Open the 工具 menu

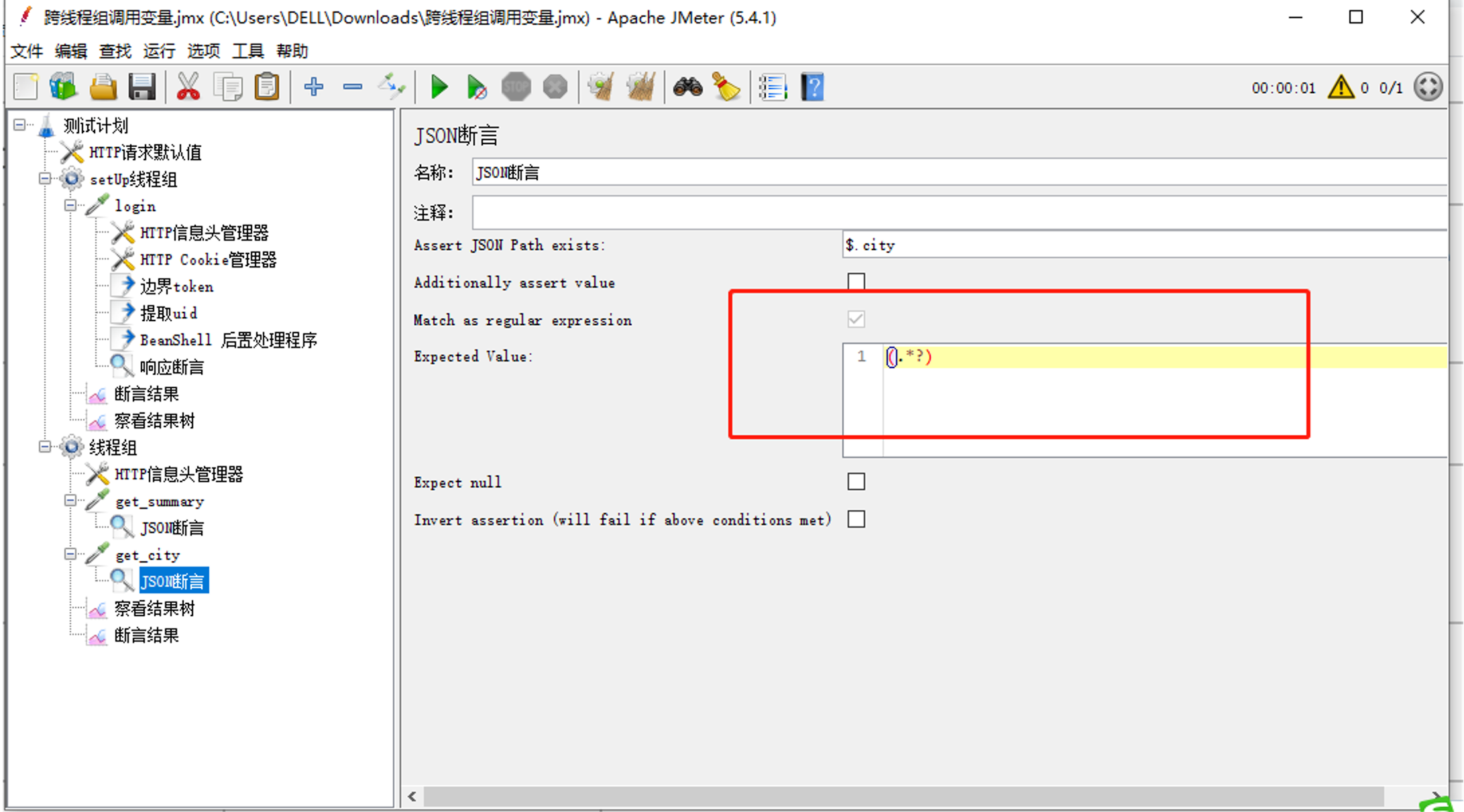click(x=247, y=51)
